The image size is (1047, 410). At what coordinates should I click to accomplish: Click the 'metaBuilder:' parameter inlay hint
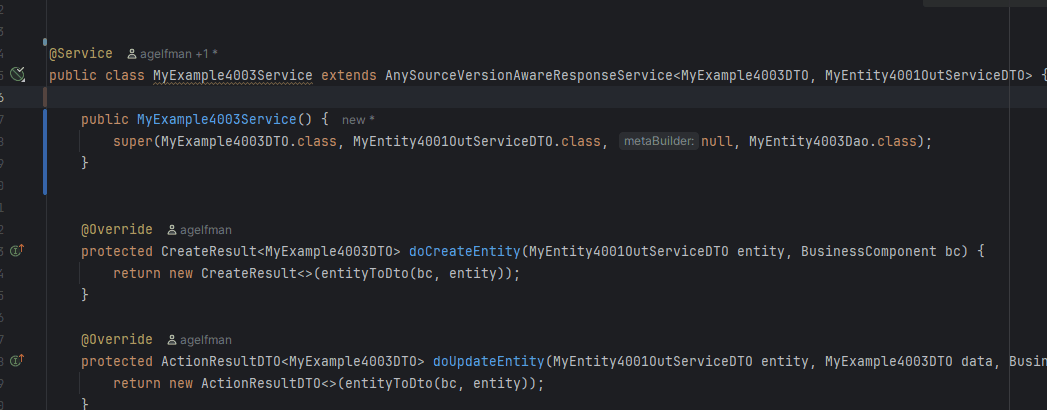658,142
